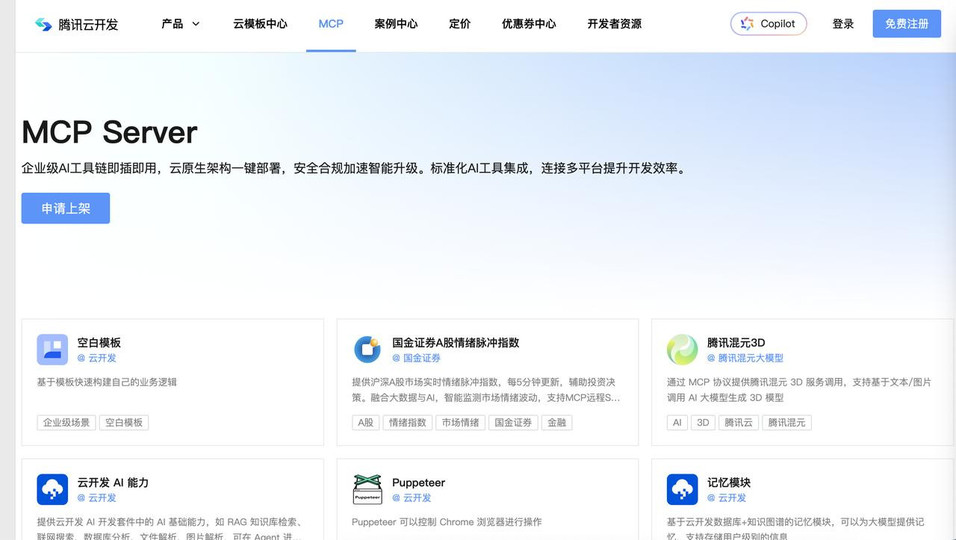Click the AI tag on 腾讯混元3D card
Image resolution: width=956 pixels, height=540 pixels.
tap(677, 422)
